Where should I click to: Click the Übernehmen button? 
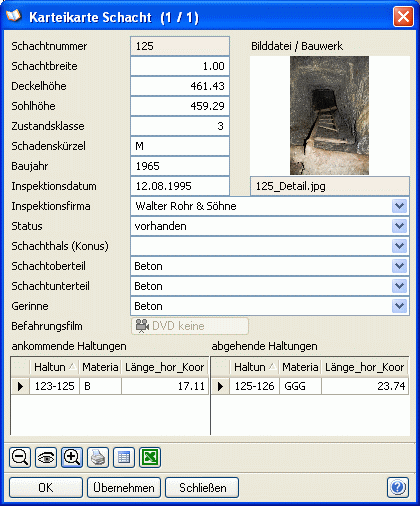pos(124,488)
